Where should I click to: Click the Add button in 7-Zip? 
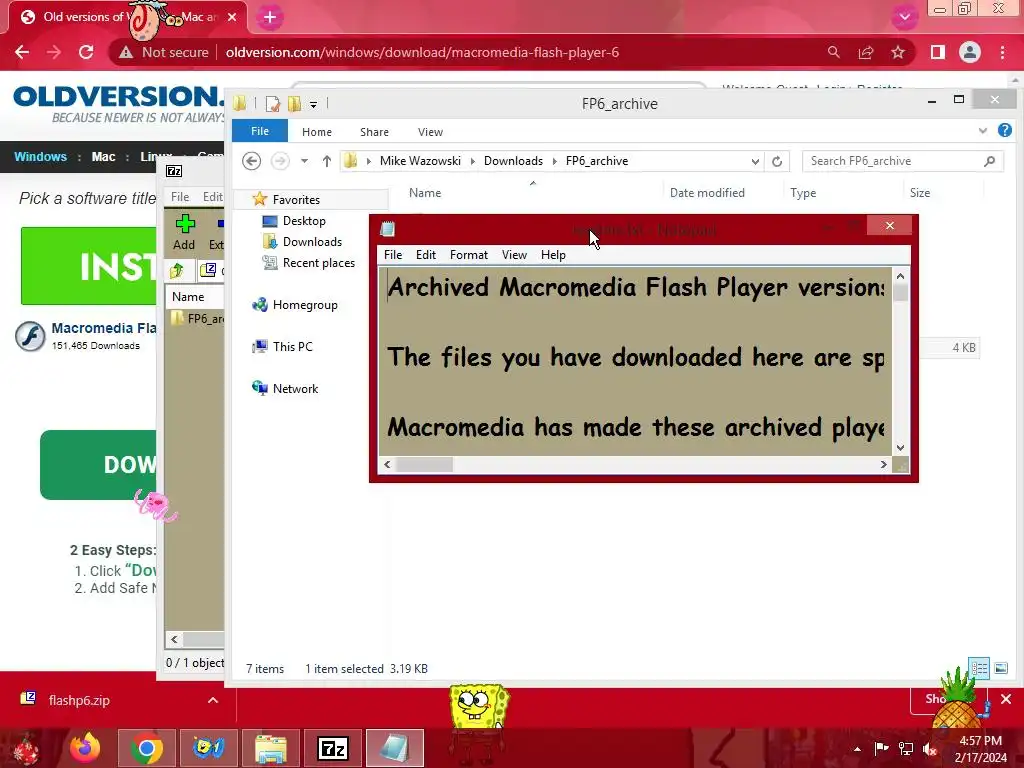point(184,232)
